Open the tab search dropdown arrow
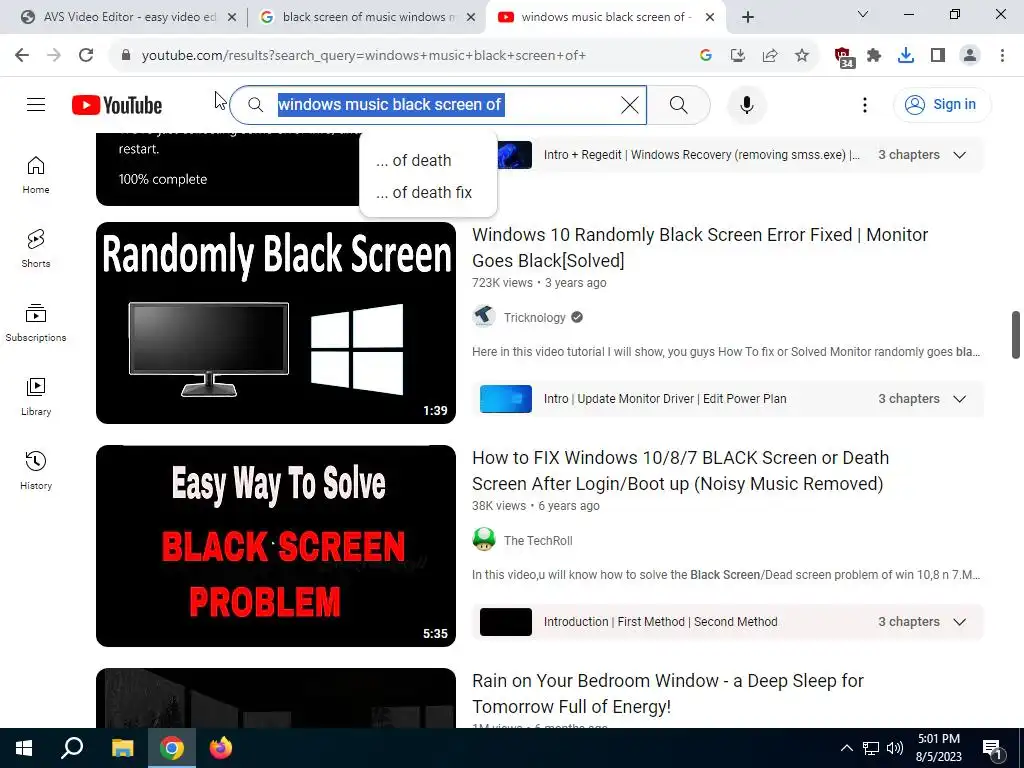This screenshot has width=1024, height=768. tap(863, 14)
